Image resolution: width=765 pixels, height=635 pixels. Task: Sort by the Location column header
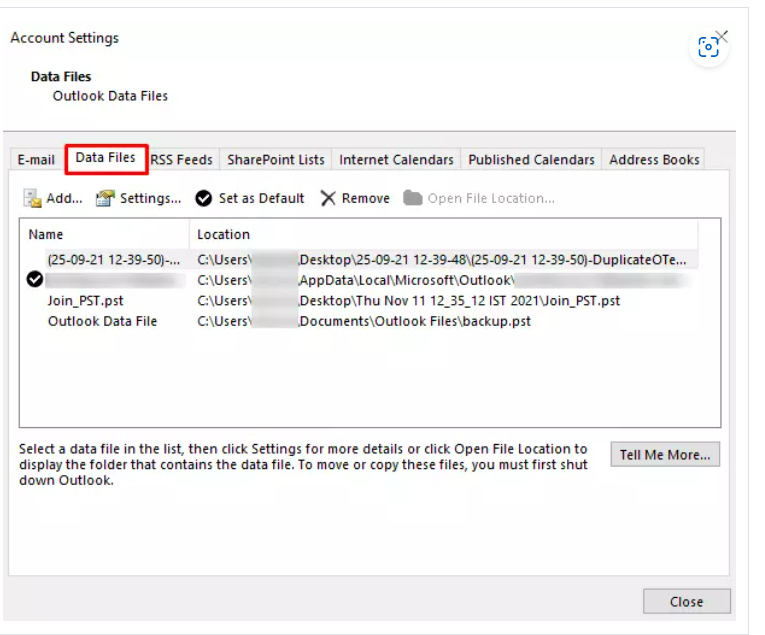point(443,235)
